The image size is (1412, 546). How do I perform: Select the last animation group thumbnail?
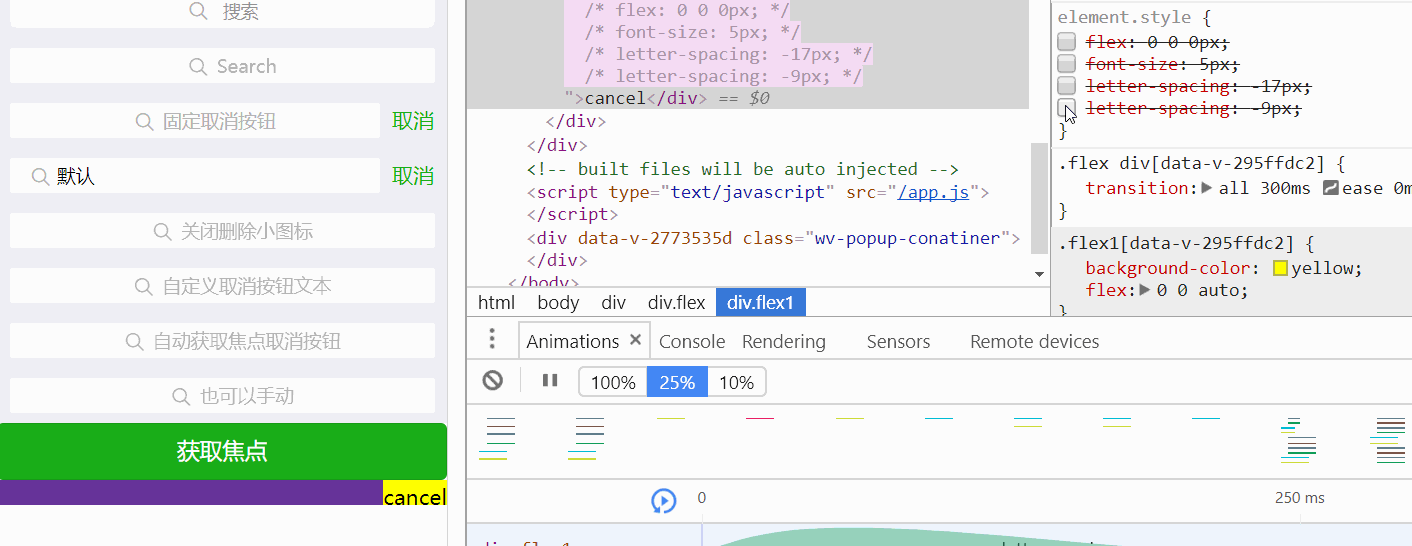pyautogui.click(x=1390, y=440)
